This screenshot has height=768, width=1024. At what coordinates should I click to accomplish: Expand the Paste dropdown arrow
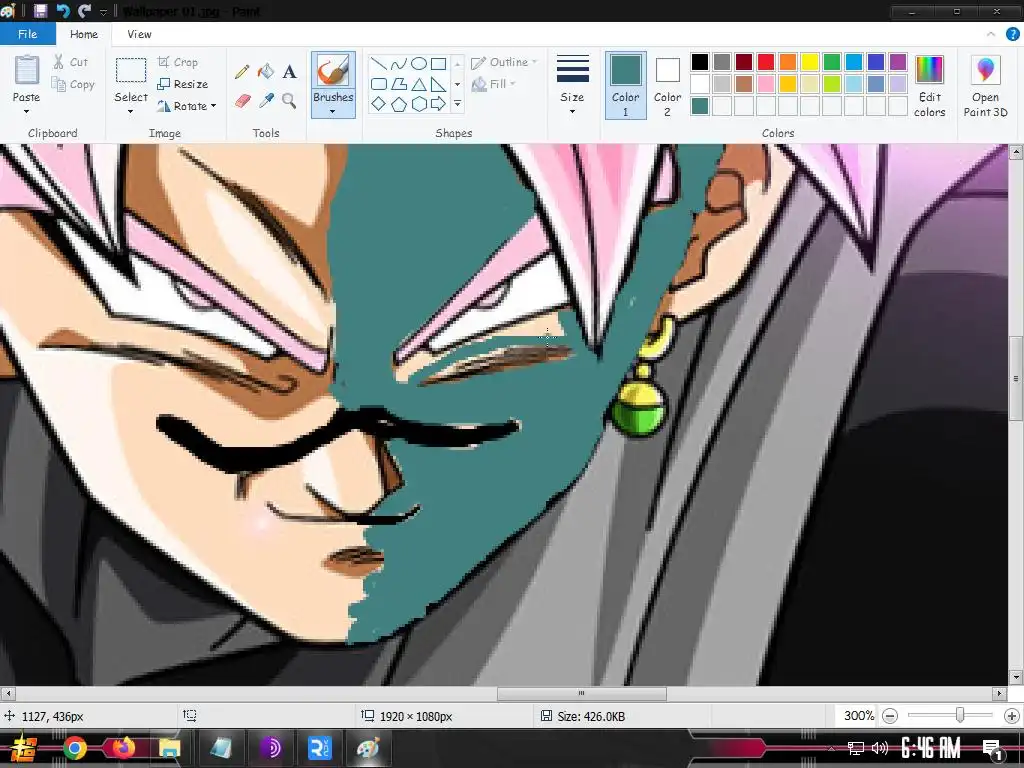tap(27, 112)
